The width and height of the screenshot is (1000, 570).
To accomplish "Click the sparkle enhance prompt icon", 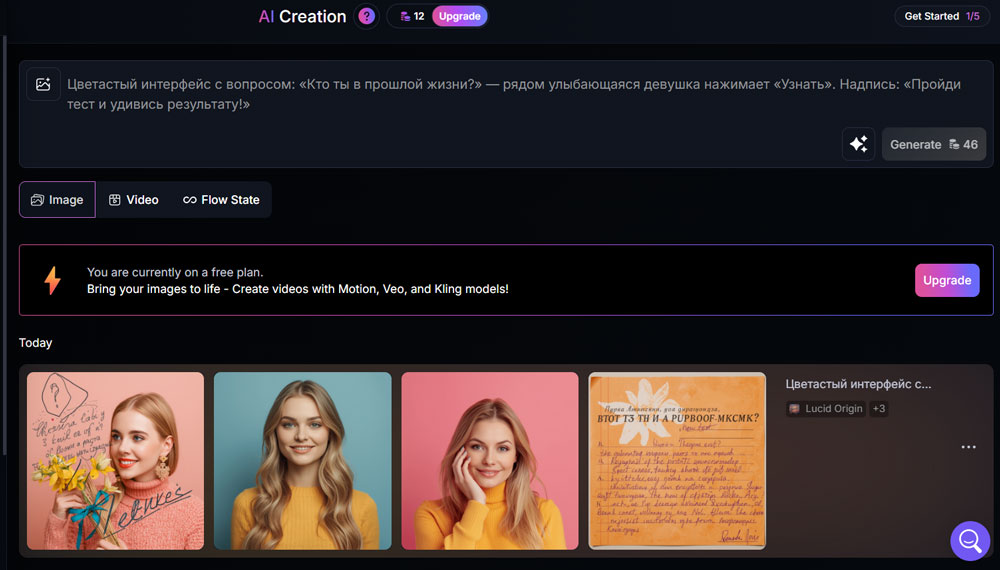I will [858, 144].
